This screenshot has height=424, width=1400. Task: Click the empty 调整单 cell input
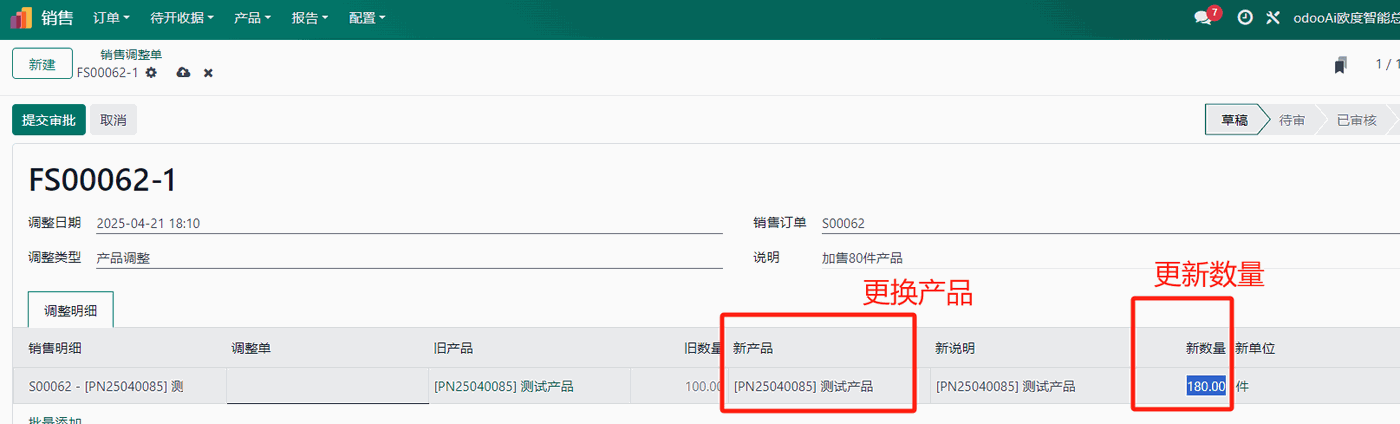pos(328,386)
